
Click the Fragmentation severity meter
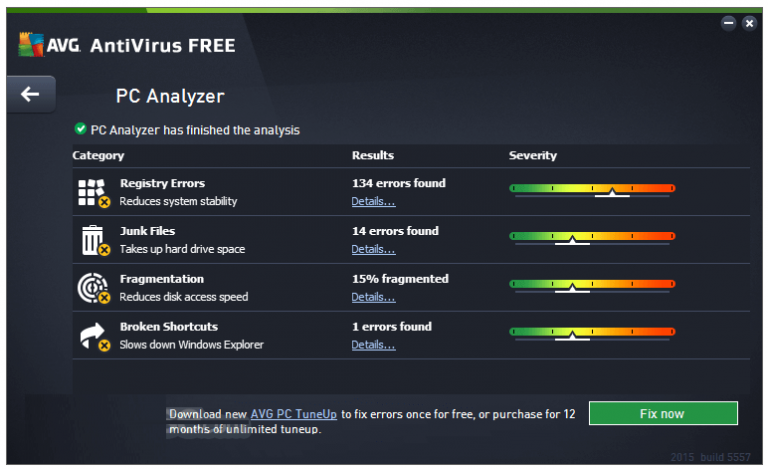[x=592, y=286]
